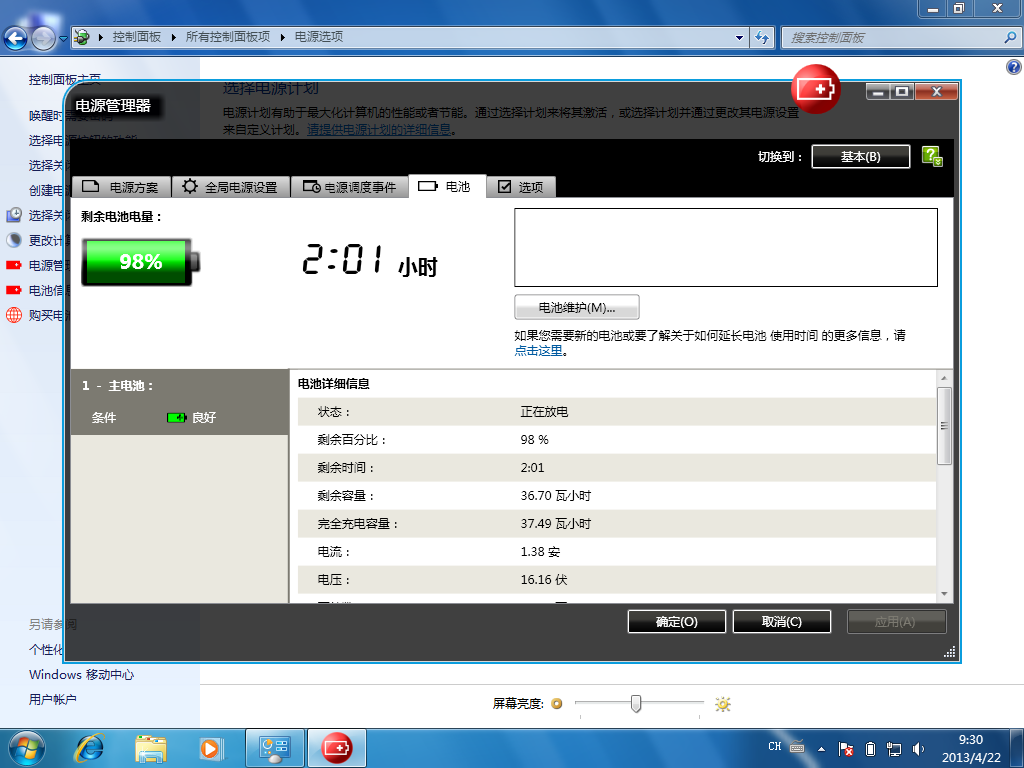1024x768 pixels.
Task: Open Windows Media Player from taskbar
Action: pyautogui.click(x=210, y=748)
